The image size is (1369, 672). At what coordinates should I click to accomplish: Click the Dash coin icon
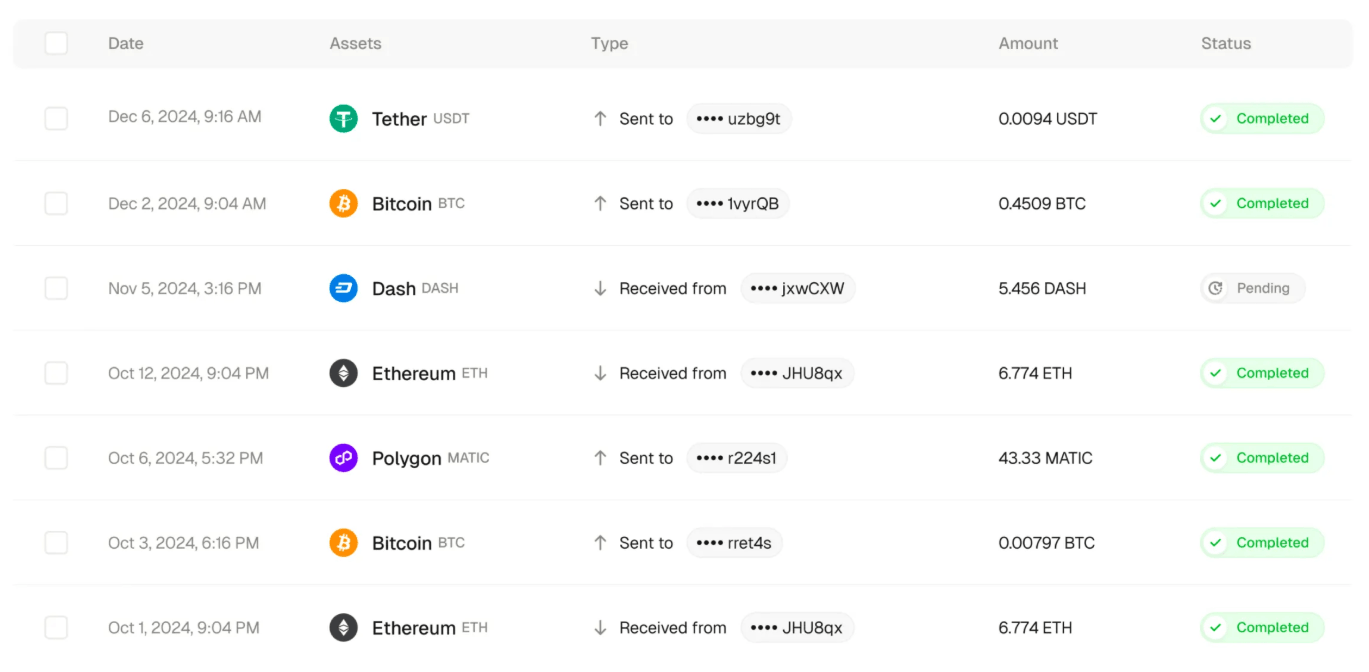point(343,288)
